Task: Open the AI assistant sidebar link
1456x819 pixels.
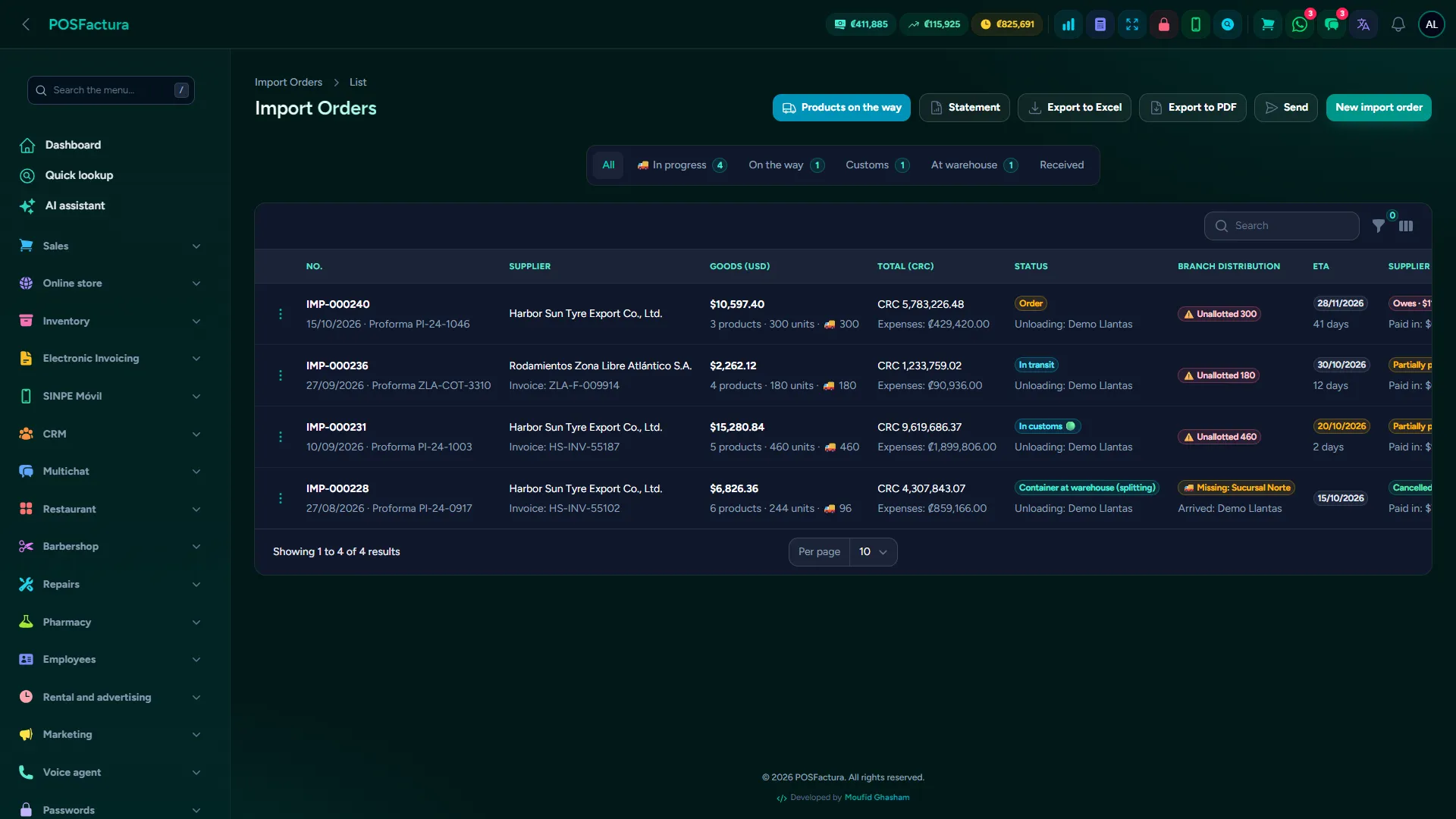Action: coord(75,206)
